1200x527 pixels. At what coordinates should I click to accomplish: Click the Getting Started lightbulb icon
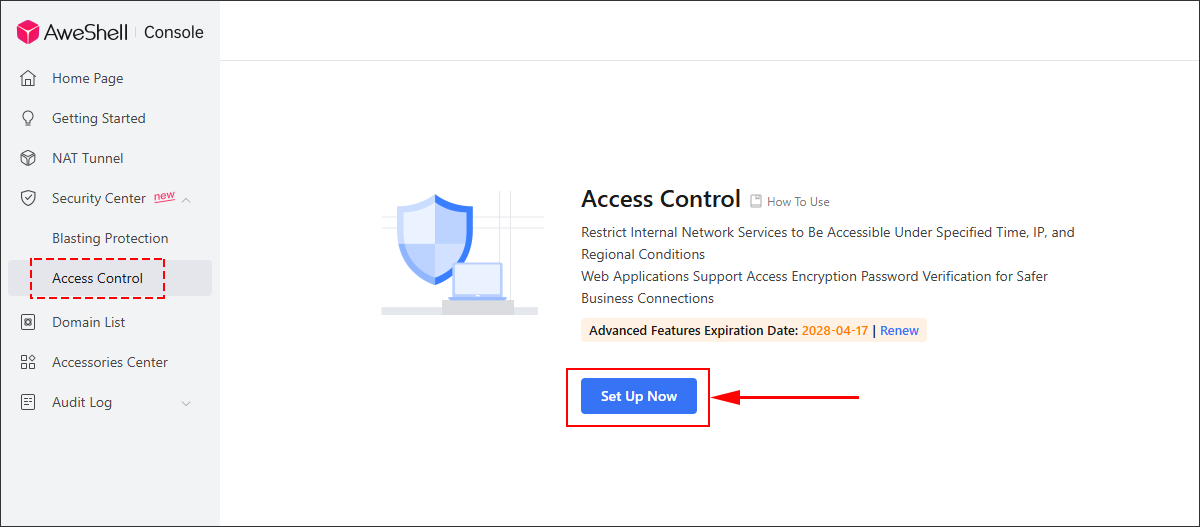28,118
